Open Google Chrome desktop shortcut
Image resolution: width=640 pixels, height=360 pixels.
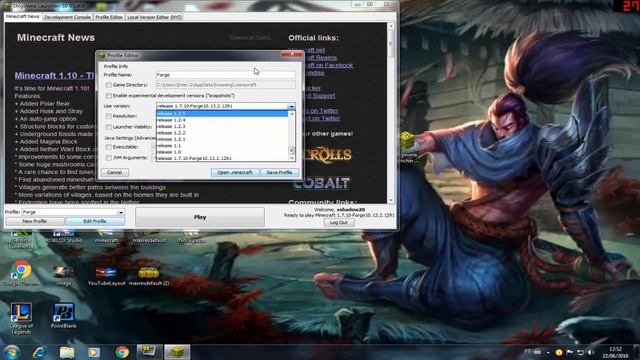coord(21,273)
